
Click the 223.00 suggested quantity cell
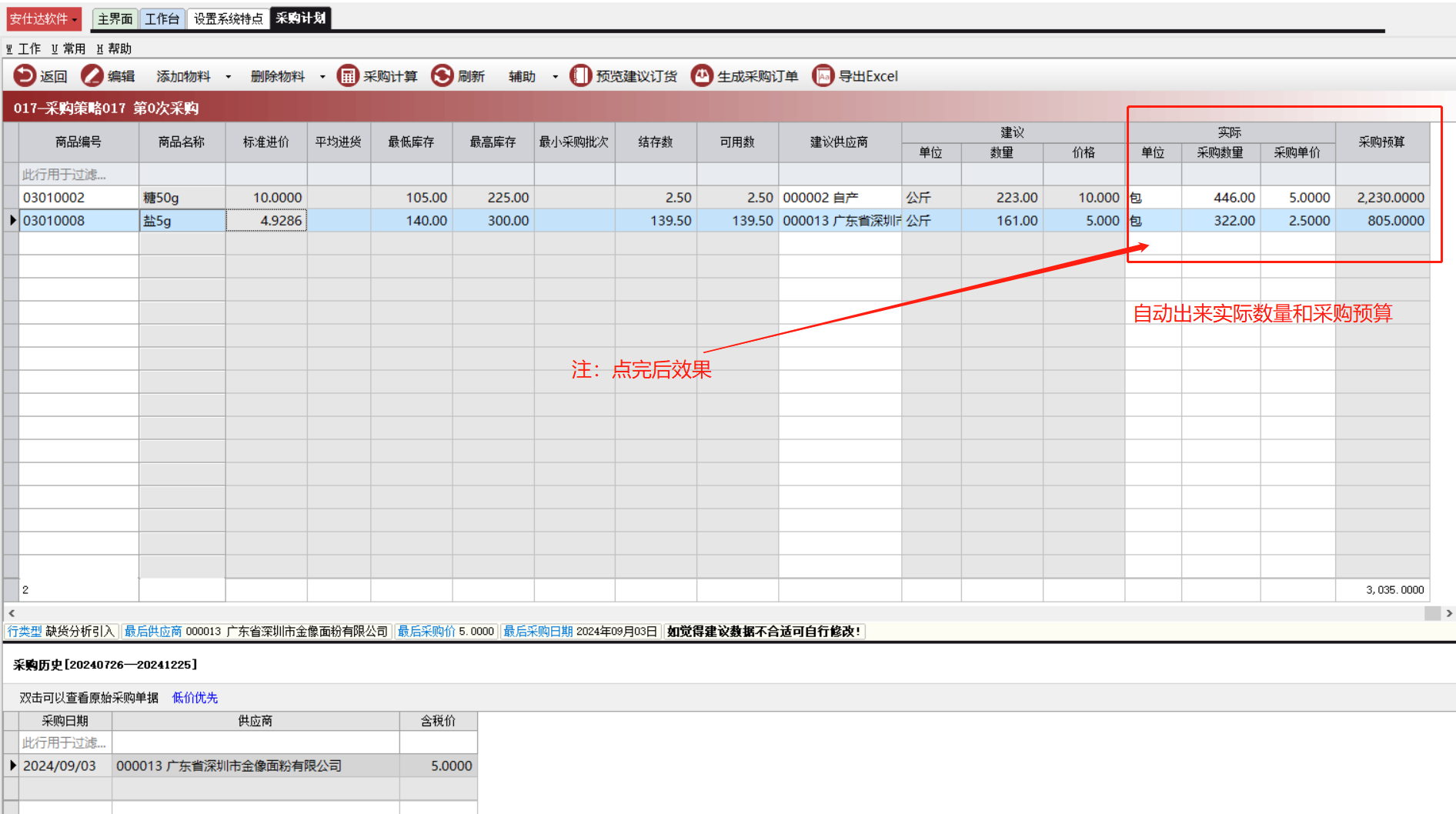click(1002, 198)
